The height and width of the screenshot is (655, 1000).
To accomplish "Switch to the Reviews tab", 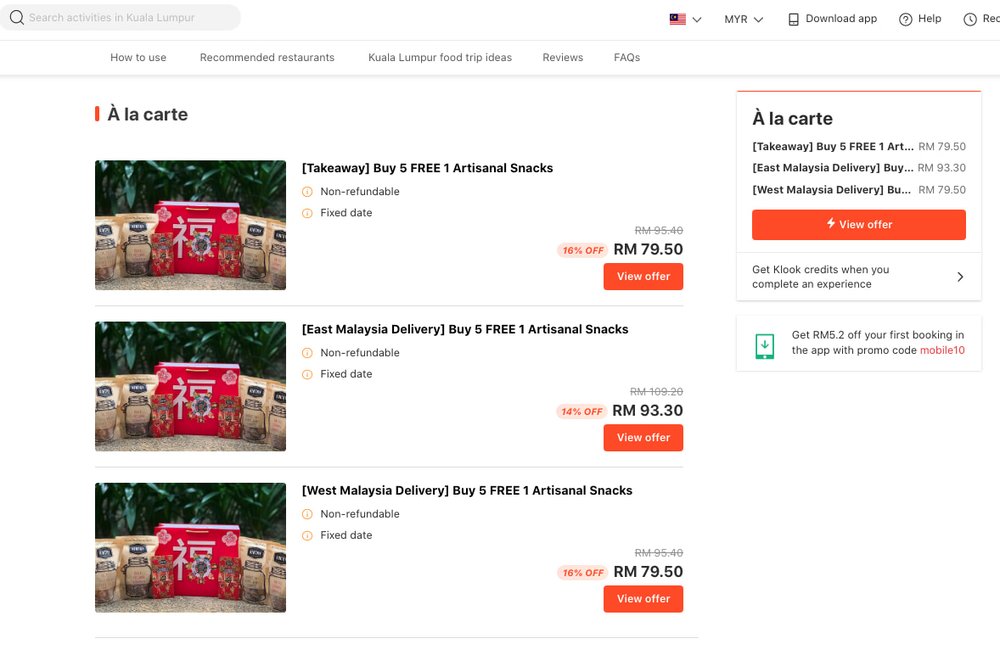I will pyautogui.click(x=562, y=57).
